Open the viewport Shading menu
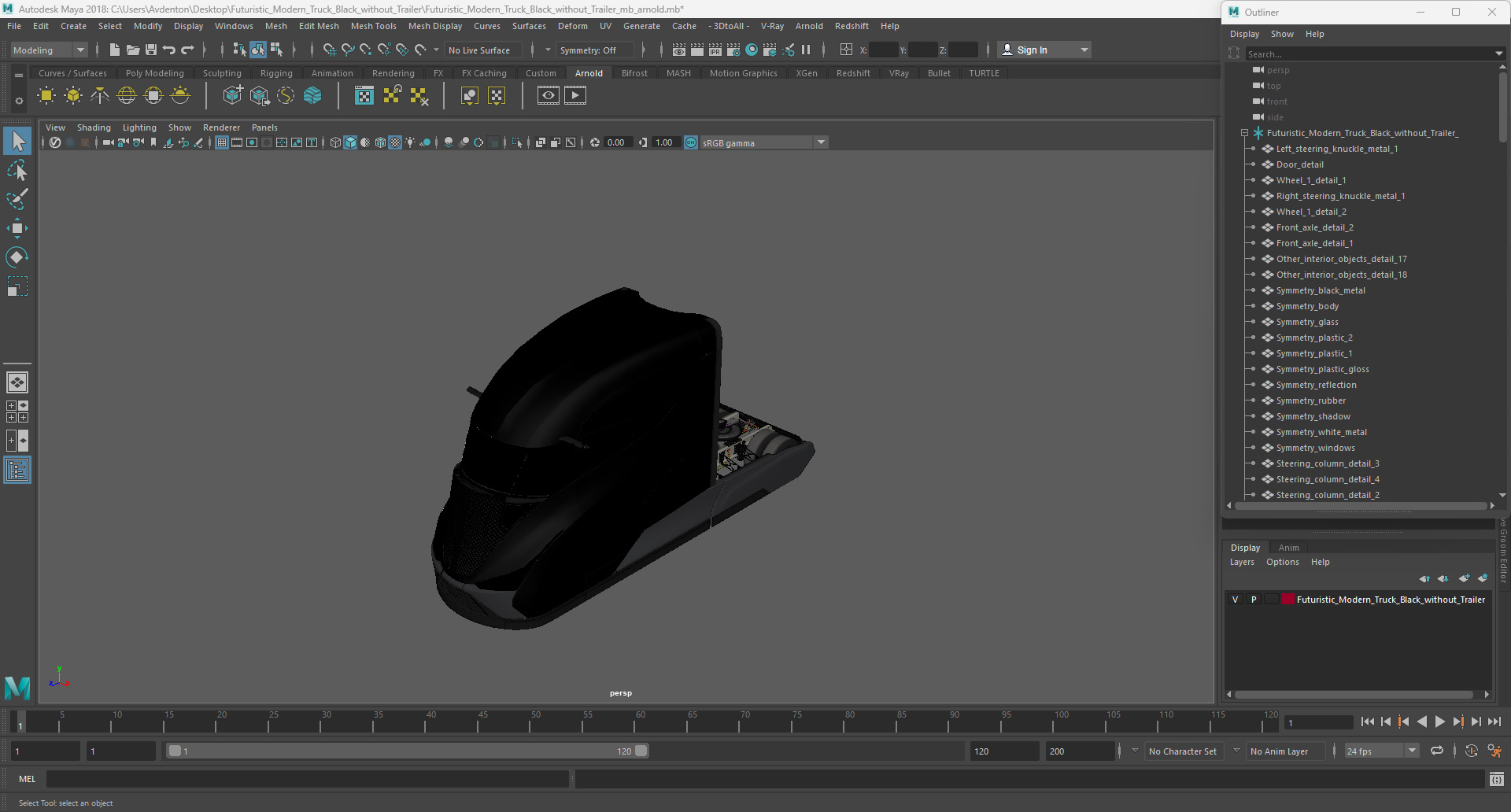The height and width of the screenshot is (812, 1511). coord(94,127)
